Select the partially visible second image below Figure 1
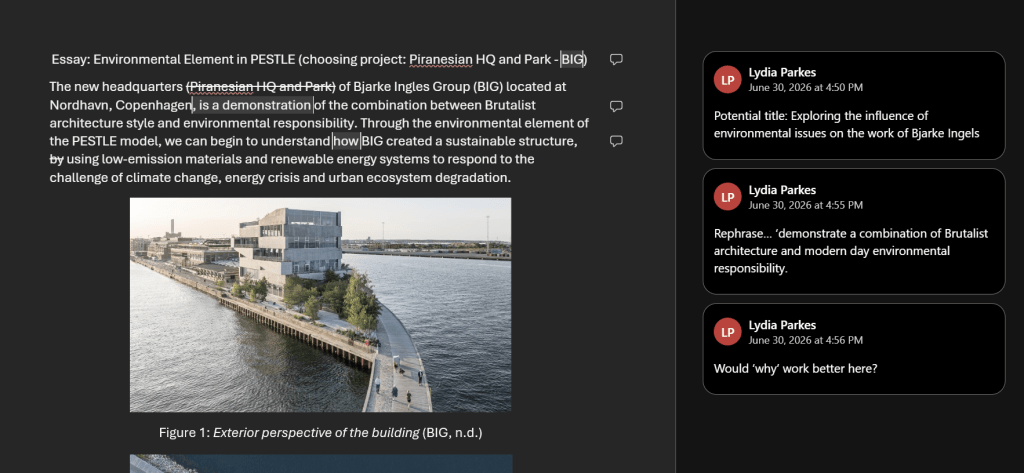Viewport: 1024px width, 473px height. 321,464
